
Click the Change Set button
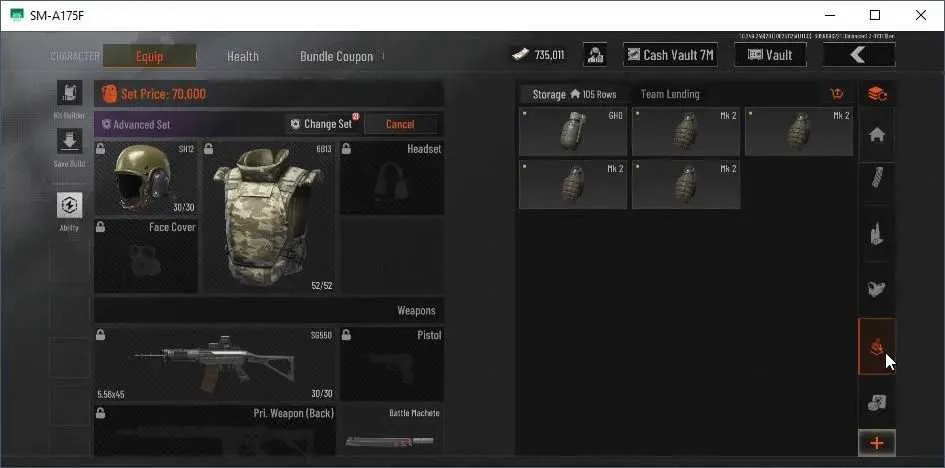(x=322, y=124)
